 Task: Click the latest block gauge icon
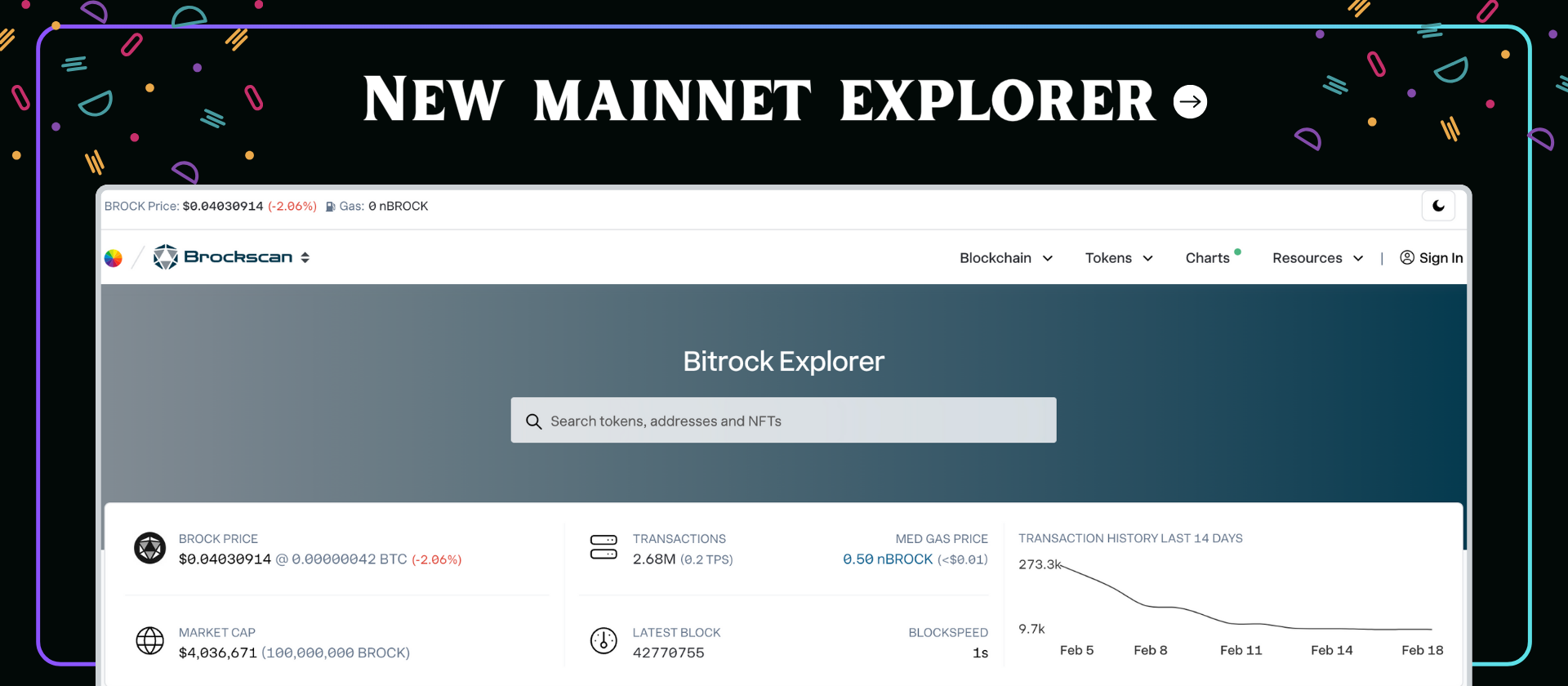[604, 641]
